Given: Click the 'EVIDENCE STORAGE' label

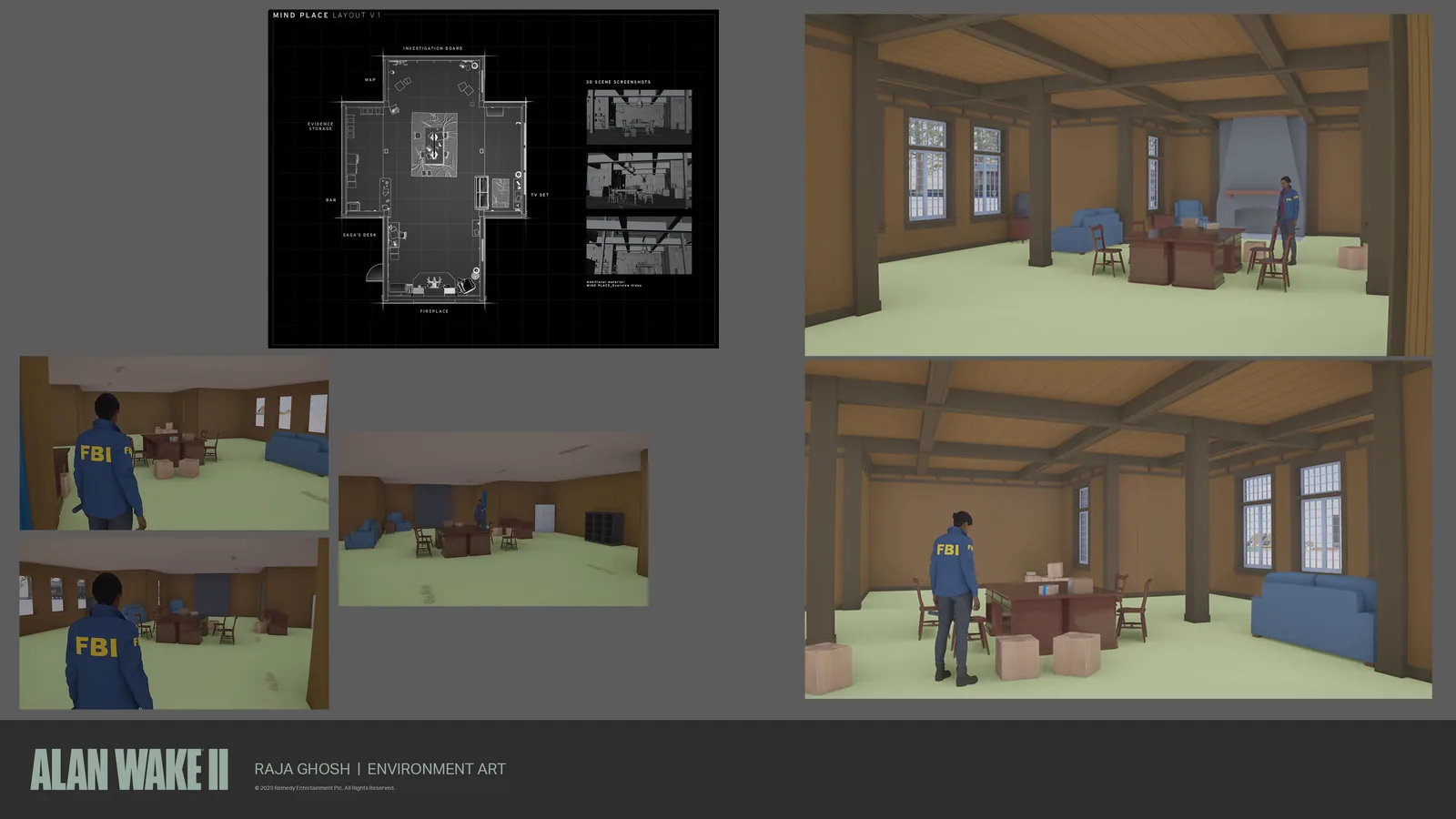Looking at the screenshot, I should tap(320, 126).
